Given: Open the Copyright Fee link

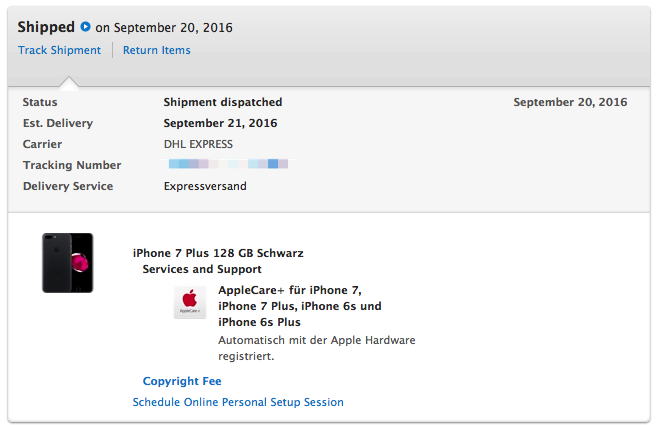Looking at the screenshot, I should click(182, 381).
